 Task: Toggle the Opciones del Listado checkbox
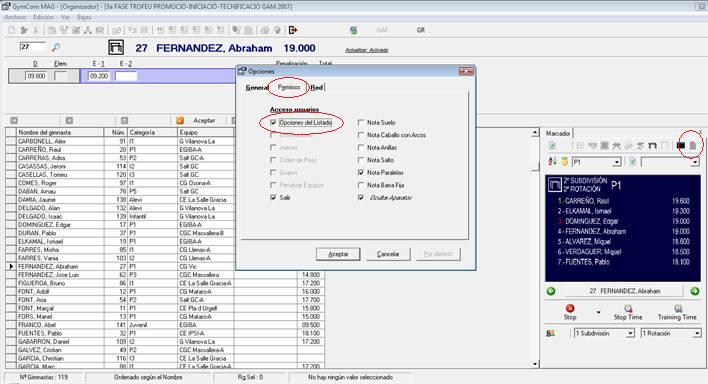(x=273, y=122)
